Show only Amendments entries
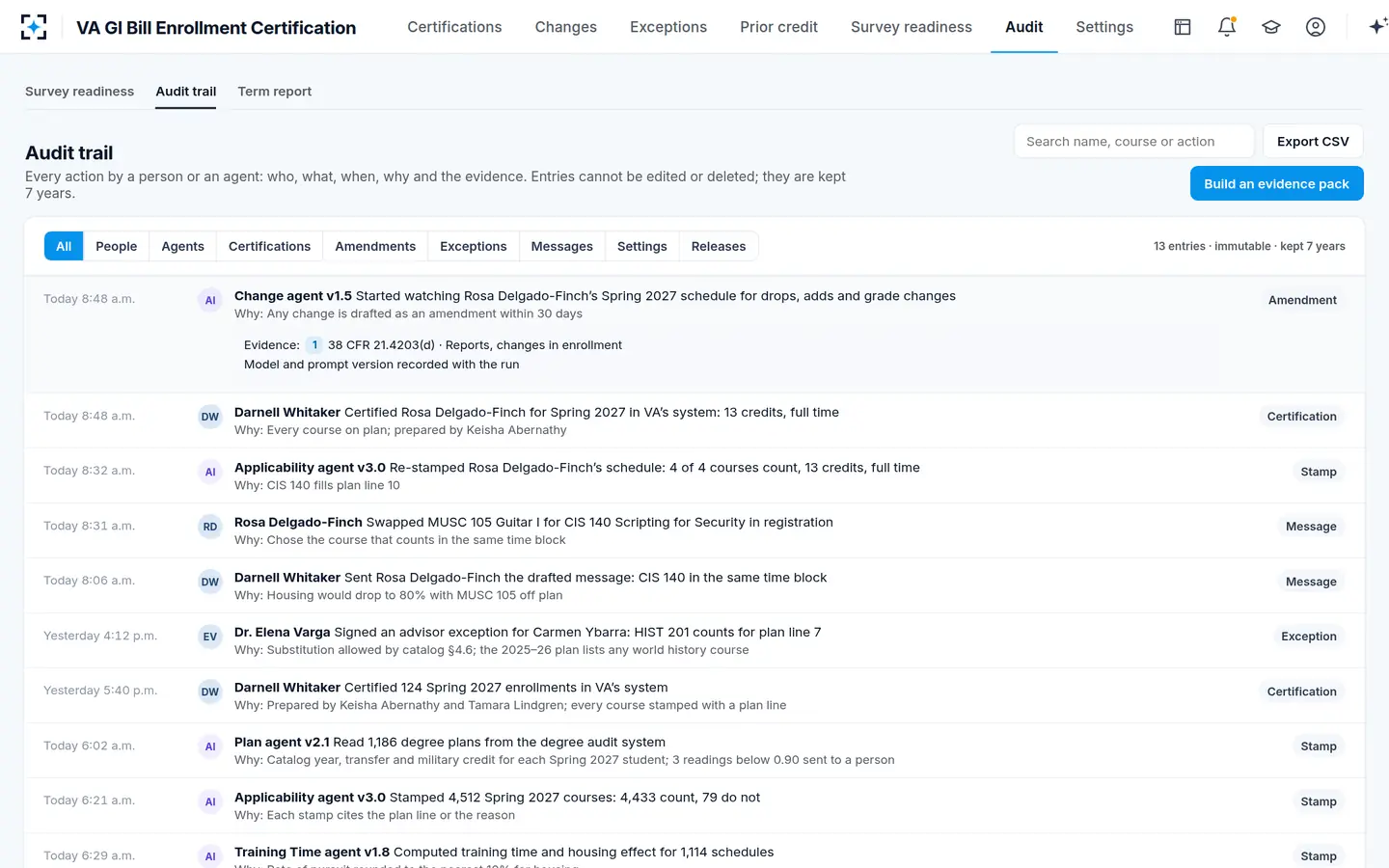1389x868 pixels. point(375,246)
